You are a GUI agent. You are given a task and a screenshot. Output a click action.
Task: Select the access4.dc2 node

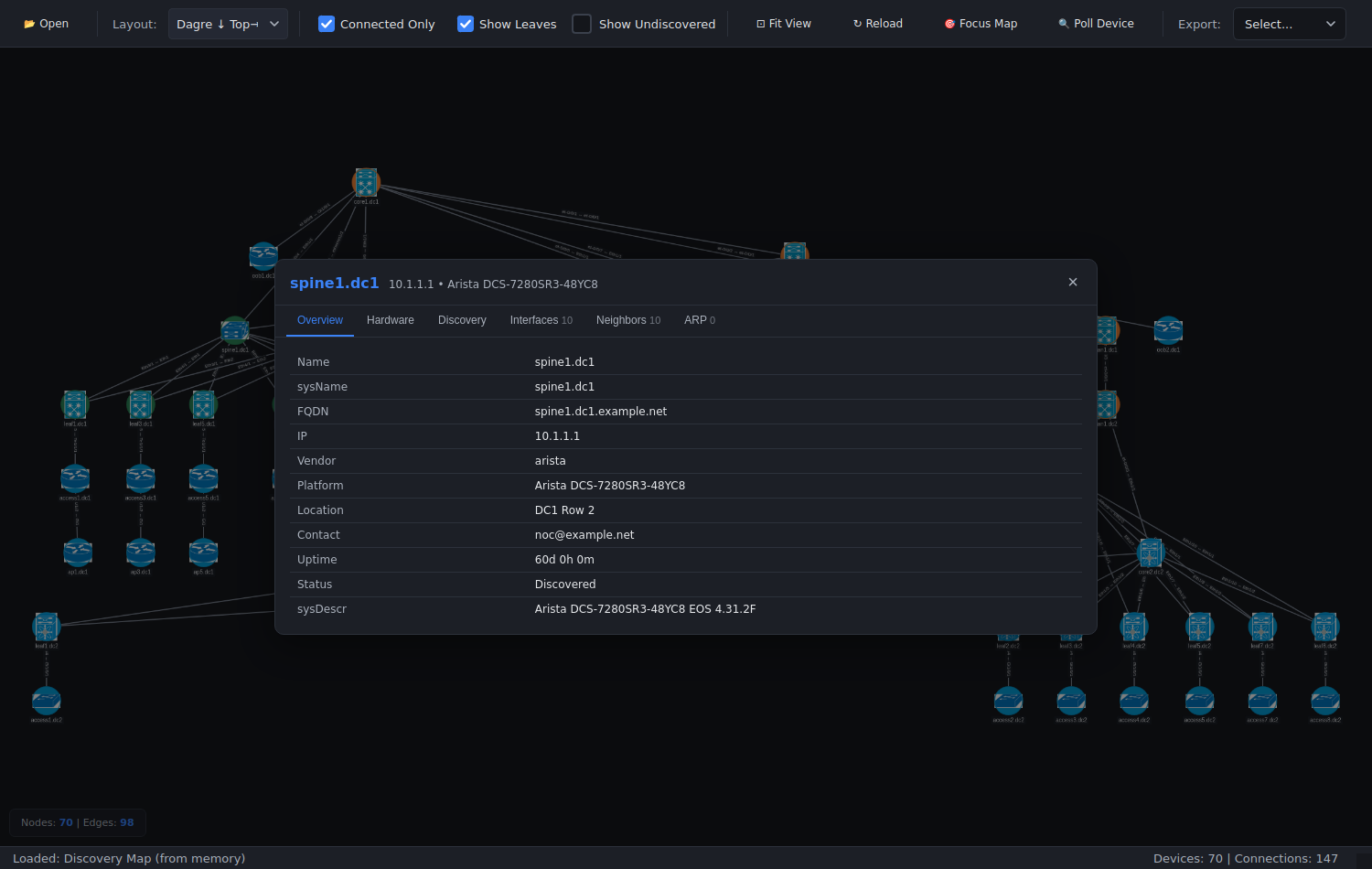(x=1134, y=701)
